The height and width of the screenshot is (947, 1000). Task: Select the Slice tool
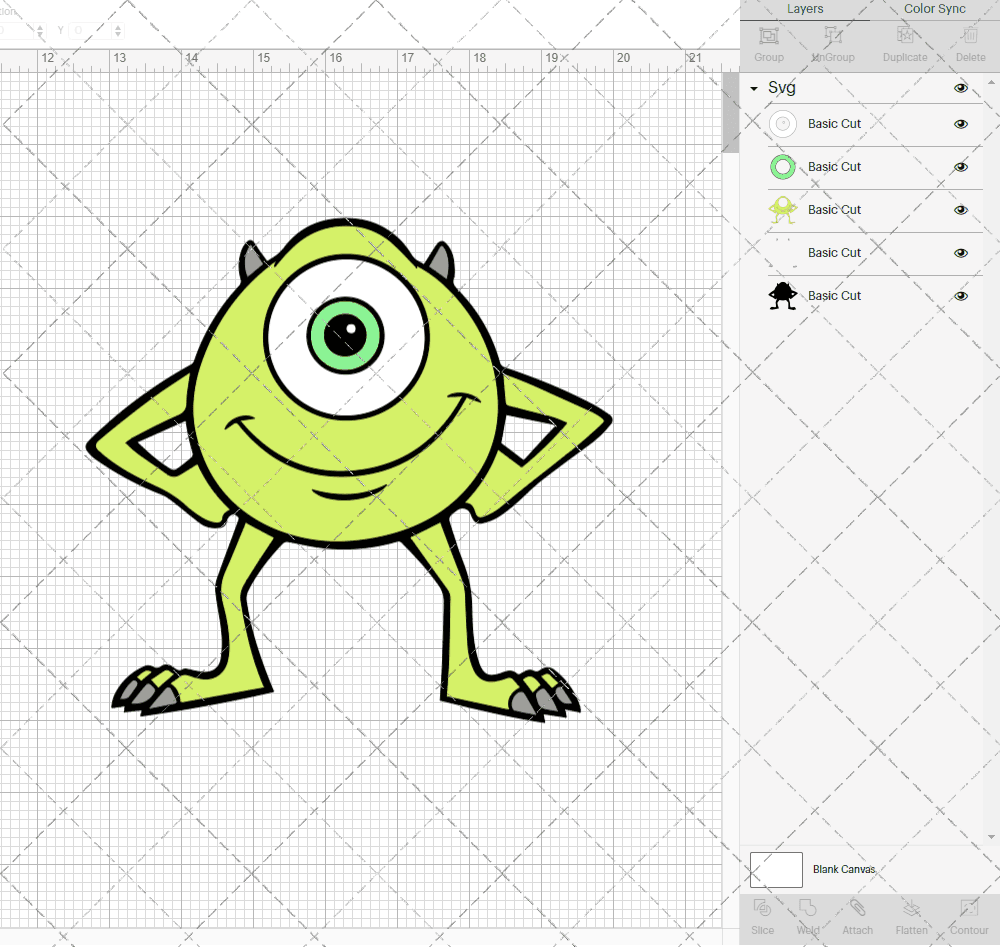coord(762,908)
